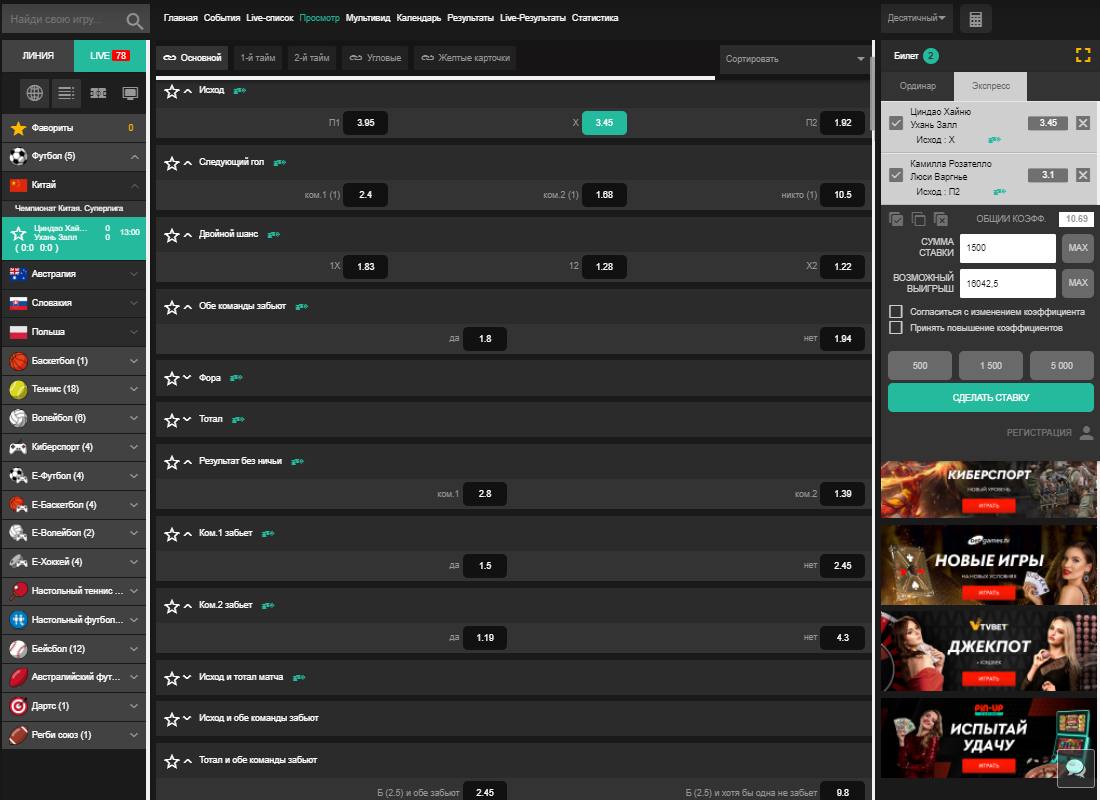Click the yellow fullscreen ticket icon
This screenshot has width=1100, height=800.
click(x=1082, y=56)
